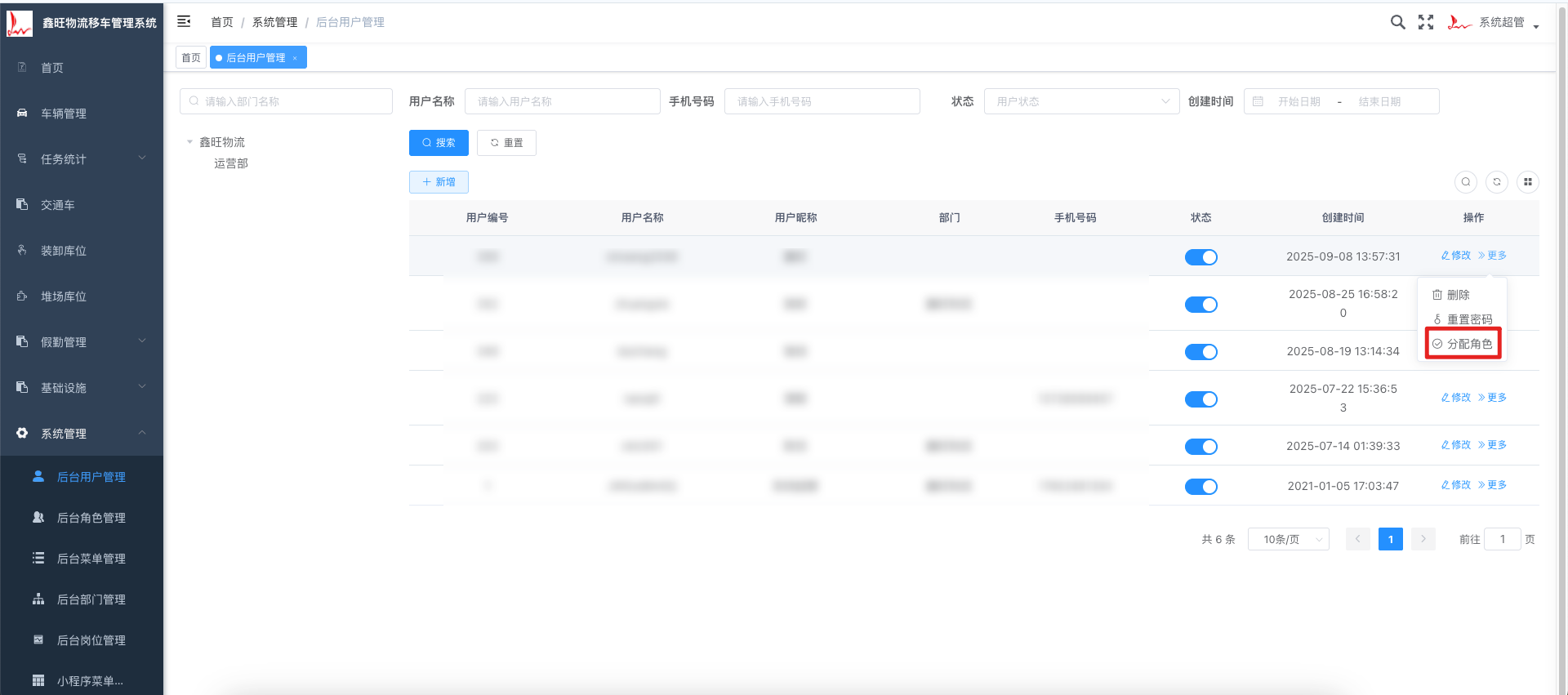
Task: Focus the department name search field
Action: pos(286,101)
